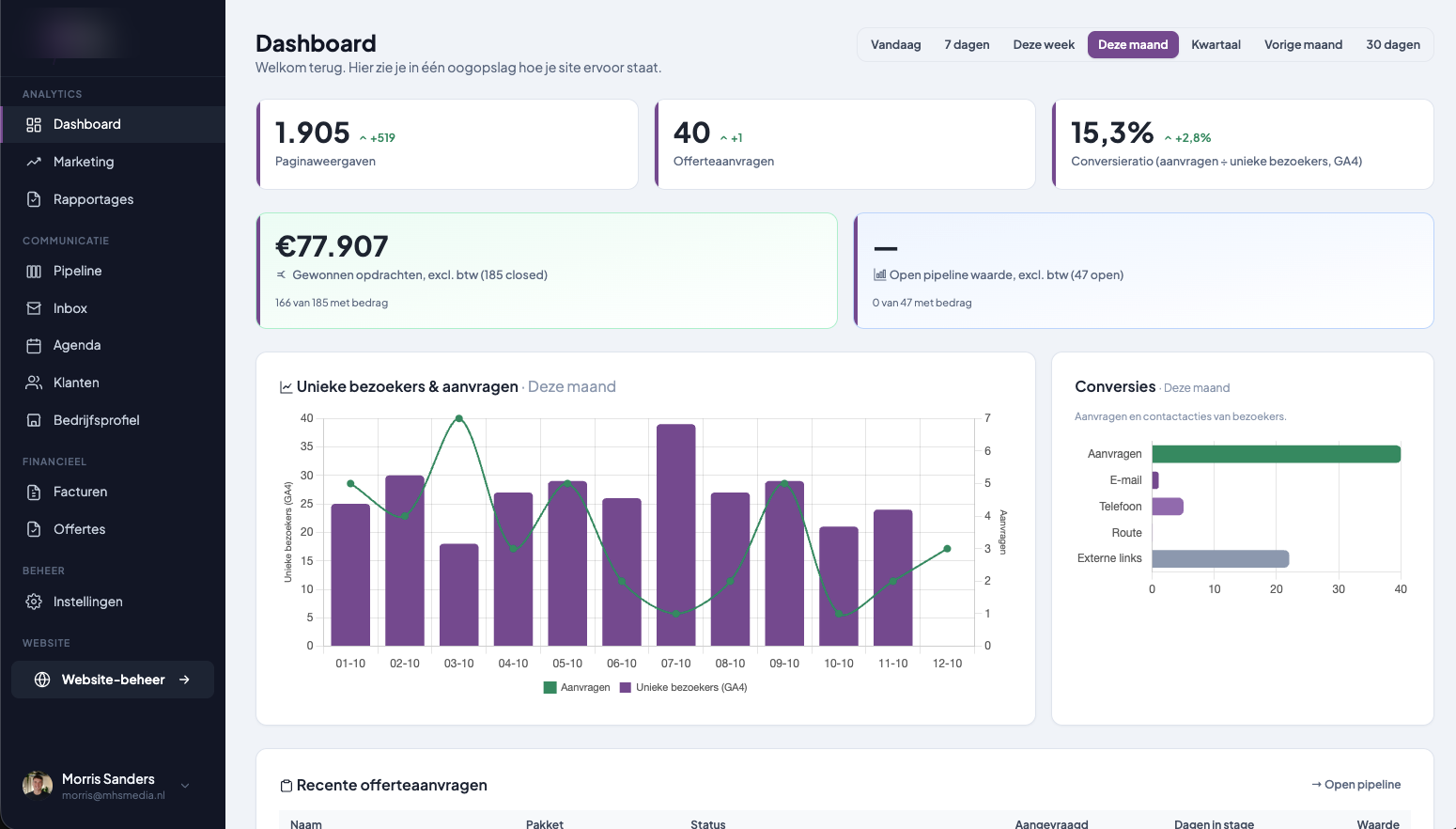Click the Rapportages document icon

(34, 199)
